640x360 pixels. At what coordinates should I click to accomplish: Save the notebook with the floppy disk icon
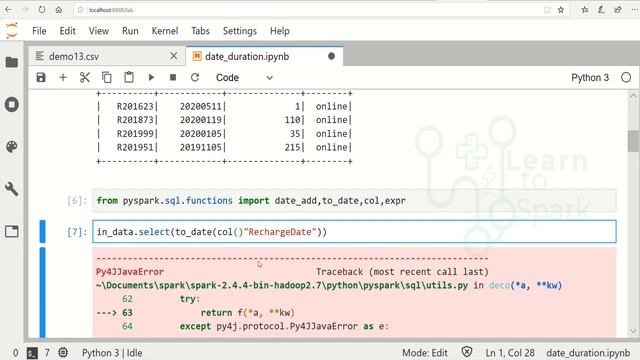(41, 78)
